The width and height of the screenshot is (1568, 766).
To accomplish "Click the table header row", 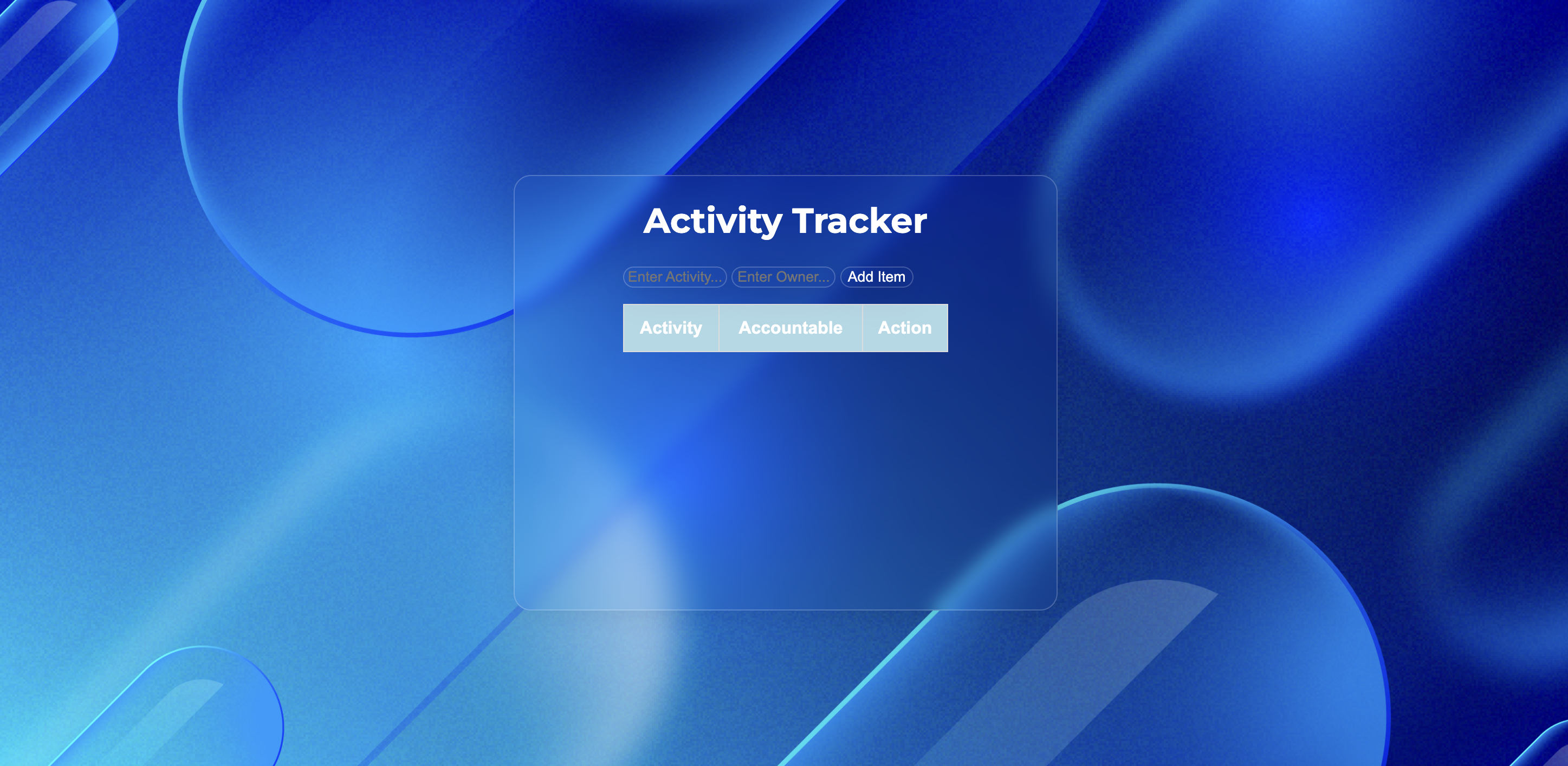I will (x=785, y=328).
